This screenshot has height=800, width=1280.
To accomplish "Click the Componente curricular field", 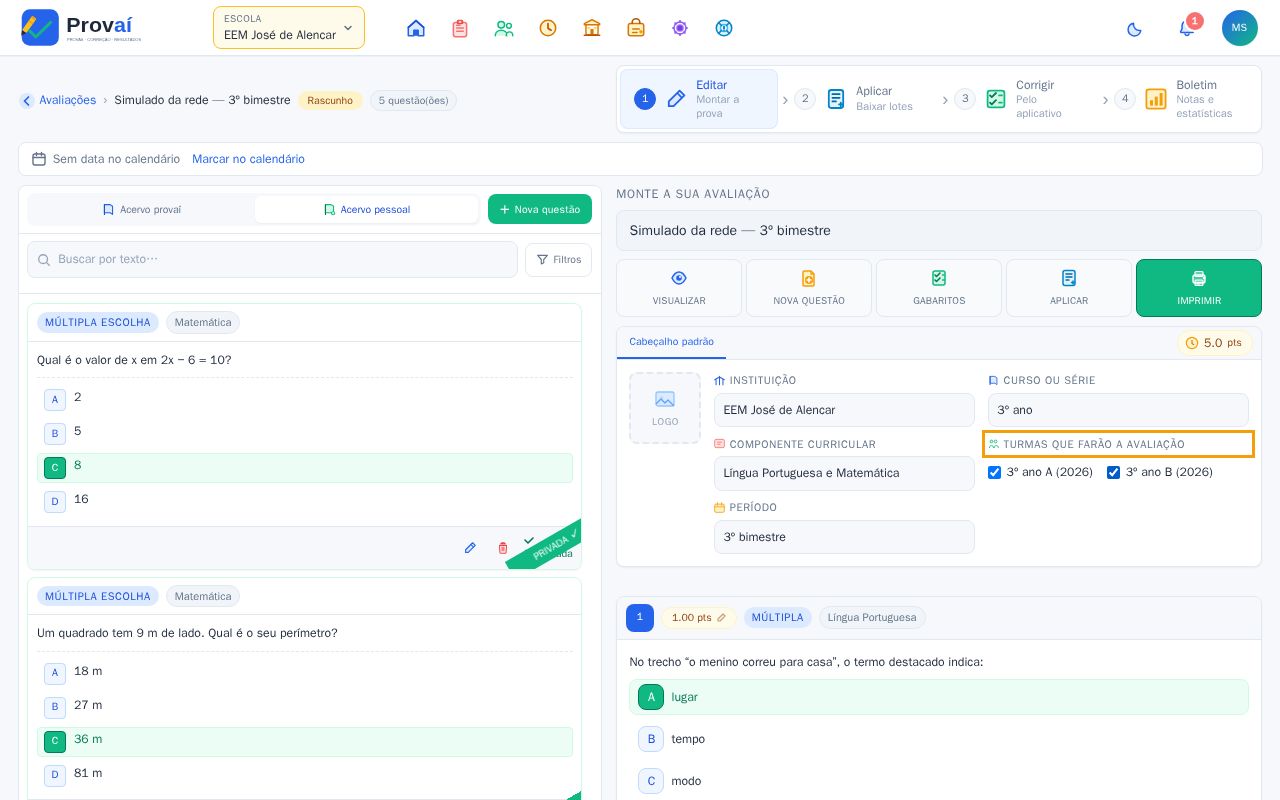I will tap(844, 473).
